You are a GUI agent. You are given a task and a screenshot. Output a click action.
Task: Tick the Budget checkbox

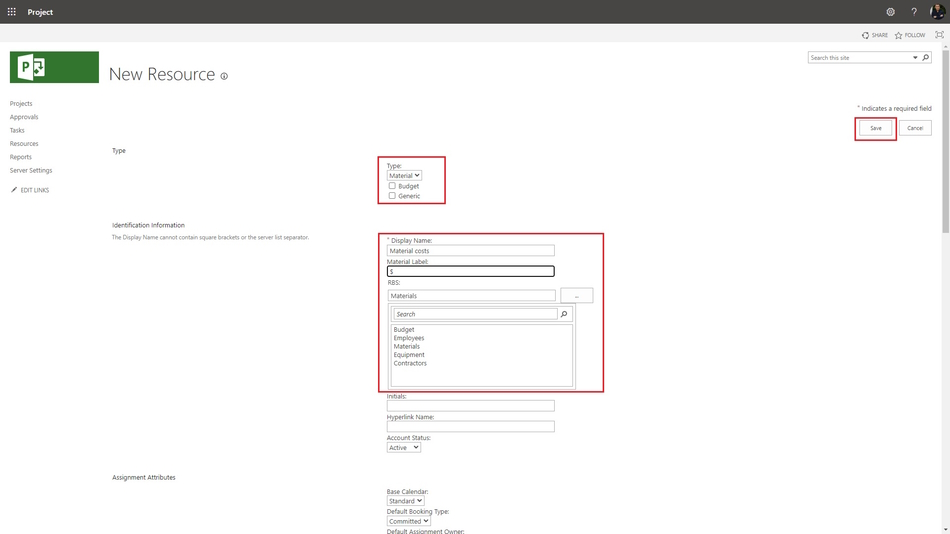392,185
